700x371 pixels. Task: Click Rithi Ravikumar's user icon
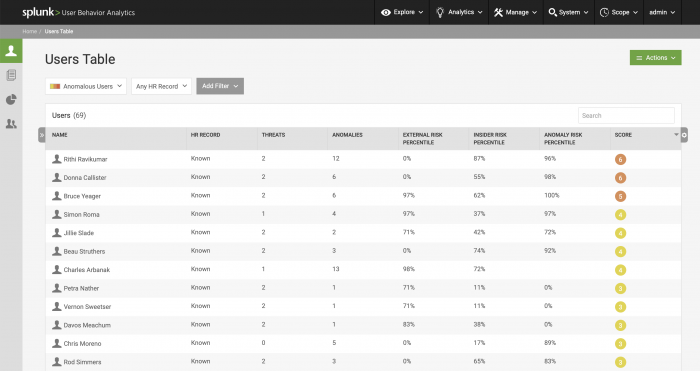coord(57,158)
